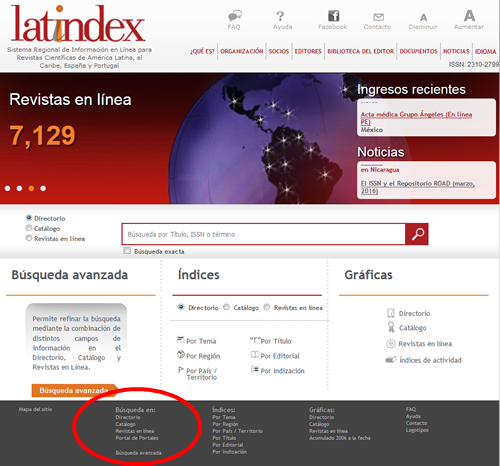This screenshot has width=500, height=466.
Task: Click the Gráficas Catálogo ribbon icon
Action: click(391, 327)
